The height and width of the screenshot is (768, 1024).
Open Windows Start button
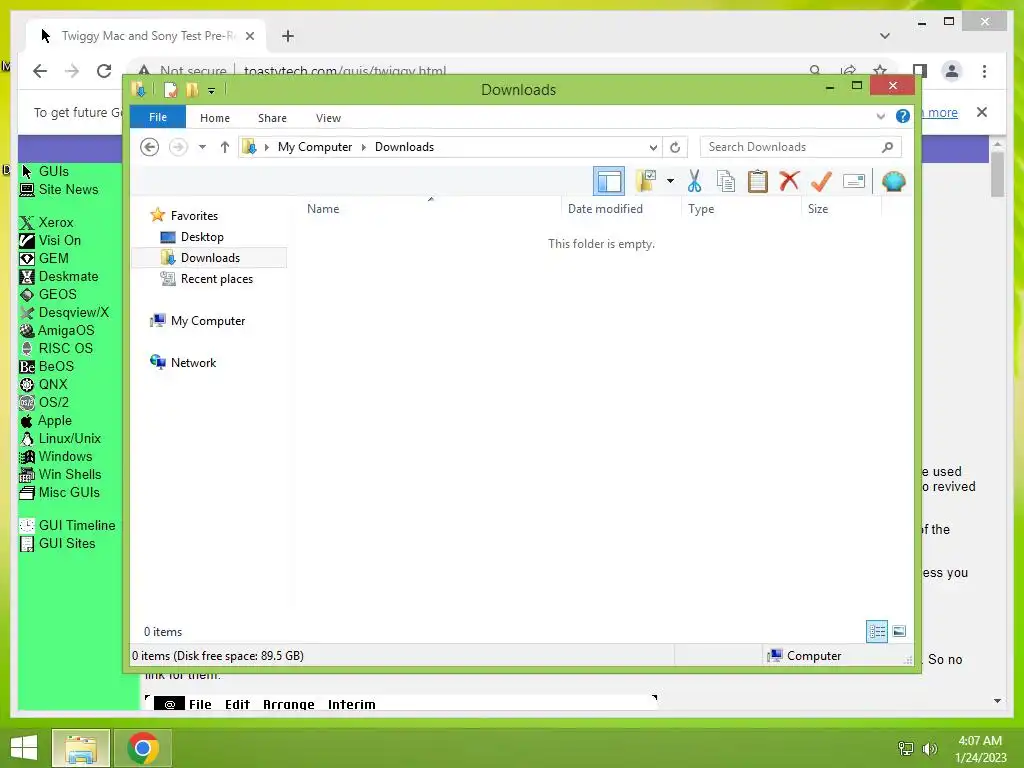point(24,748)
